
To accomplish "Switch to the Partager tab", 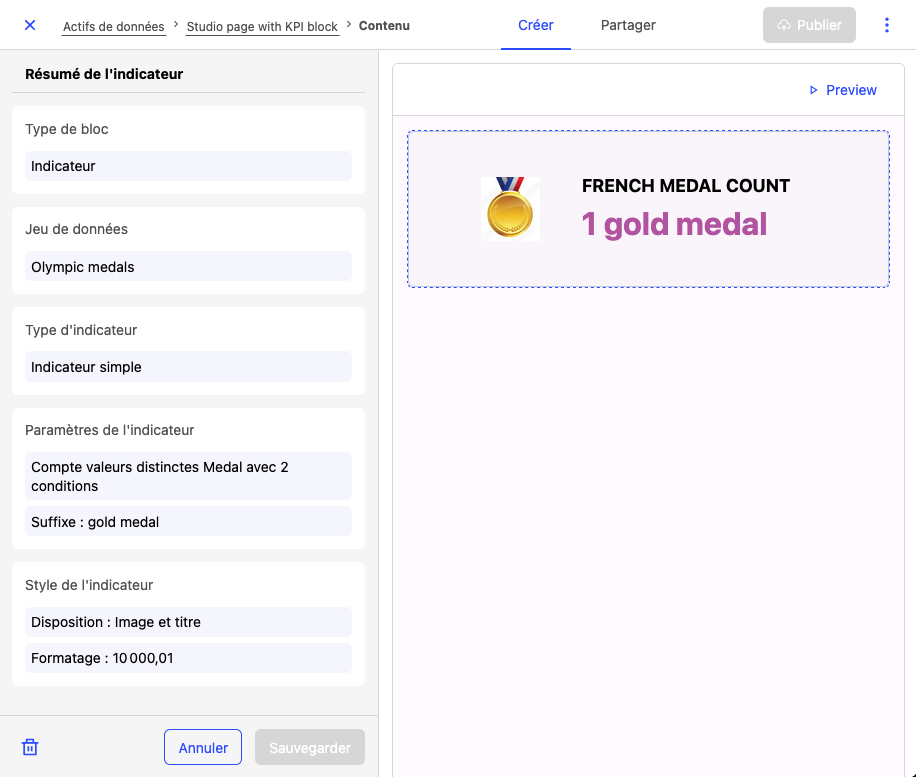I will pos(628,25).
